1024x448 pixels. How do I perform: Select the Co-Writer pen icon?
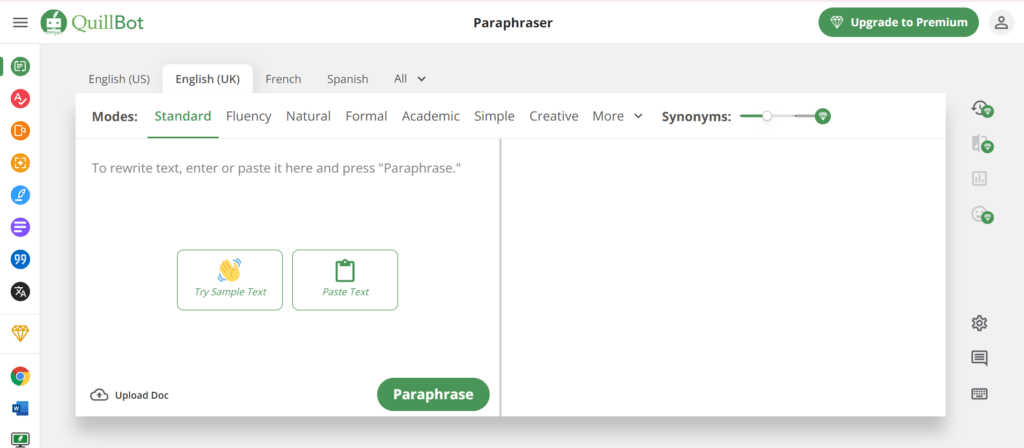(20, 195)
